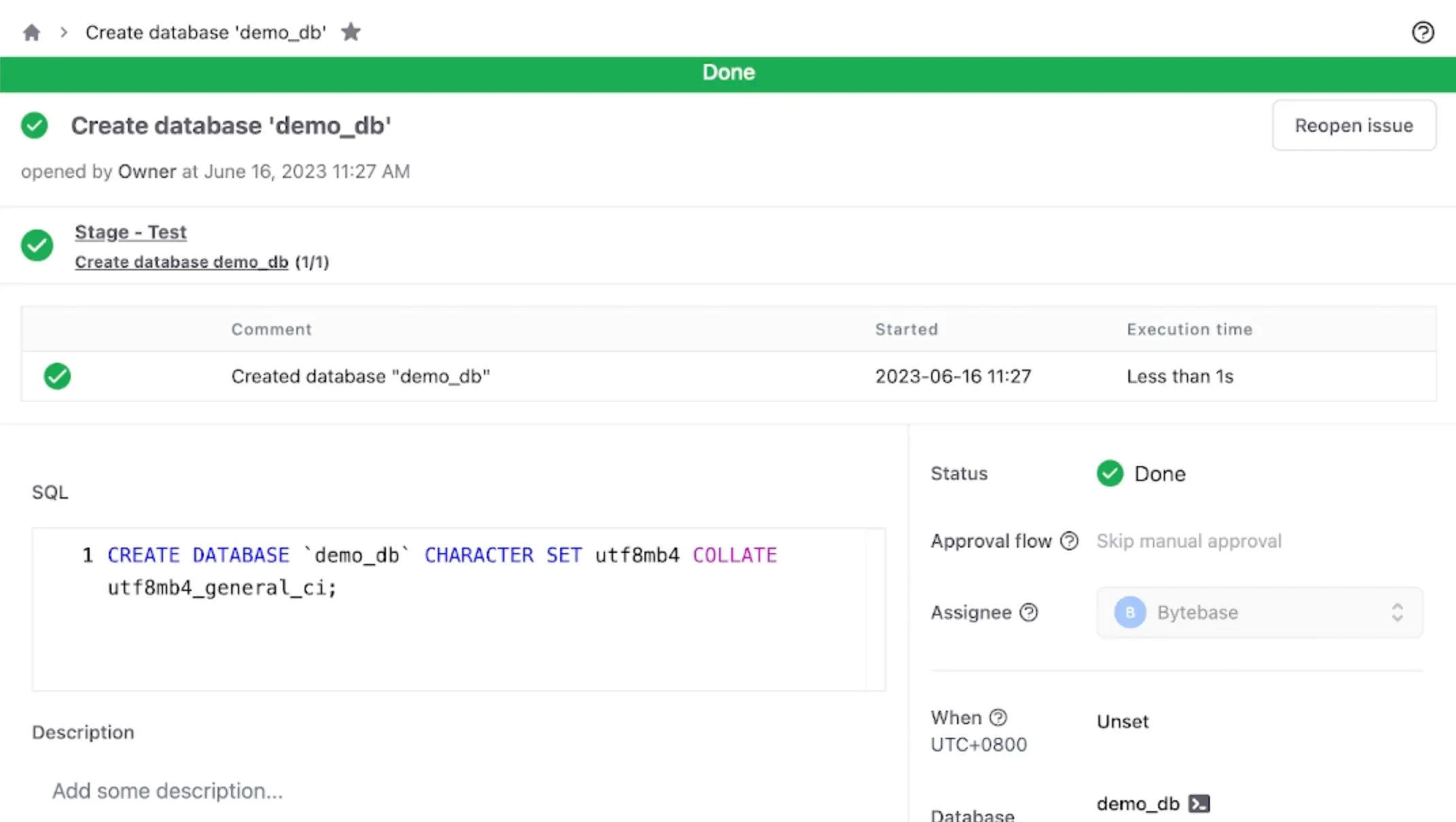1456x822 pixels.
Task: Go to home via house icon
Action: tap(31, 33)
